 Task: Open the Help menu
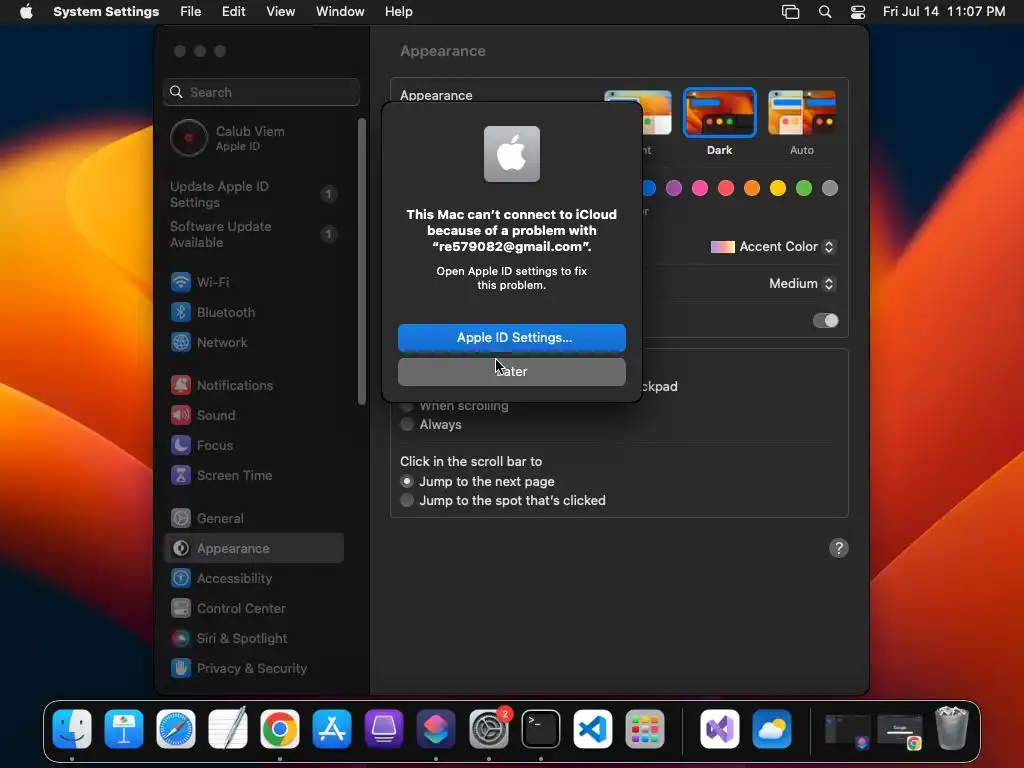click(x=398, y=12)
